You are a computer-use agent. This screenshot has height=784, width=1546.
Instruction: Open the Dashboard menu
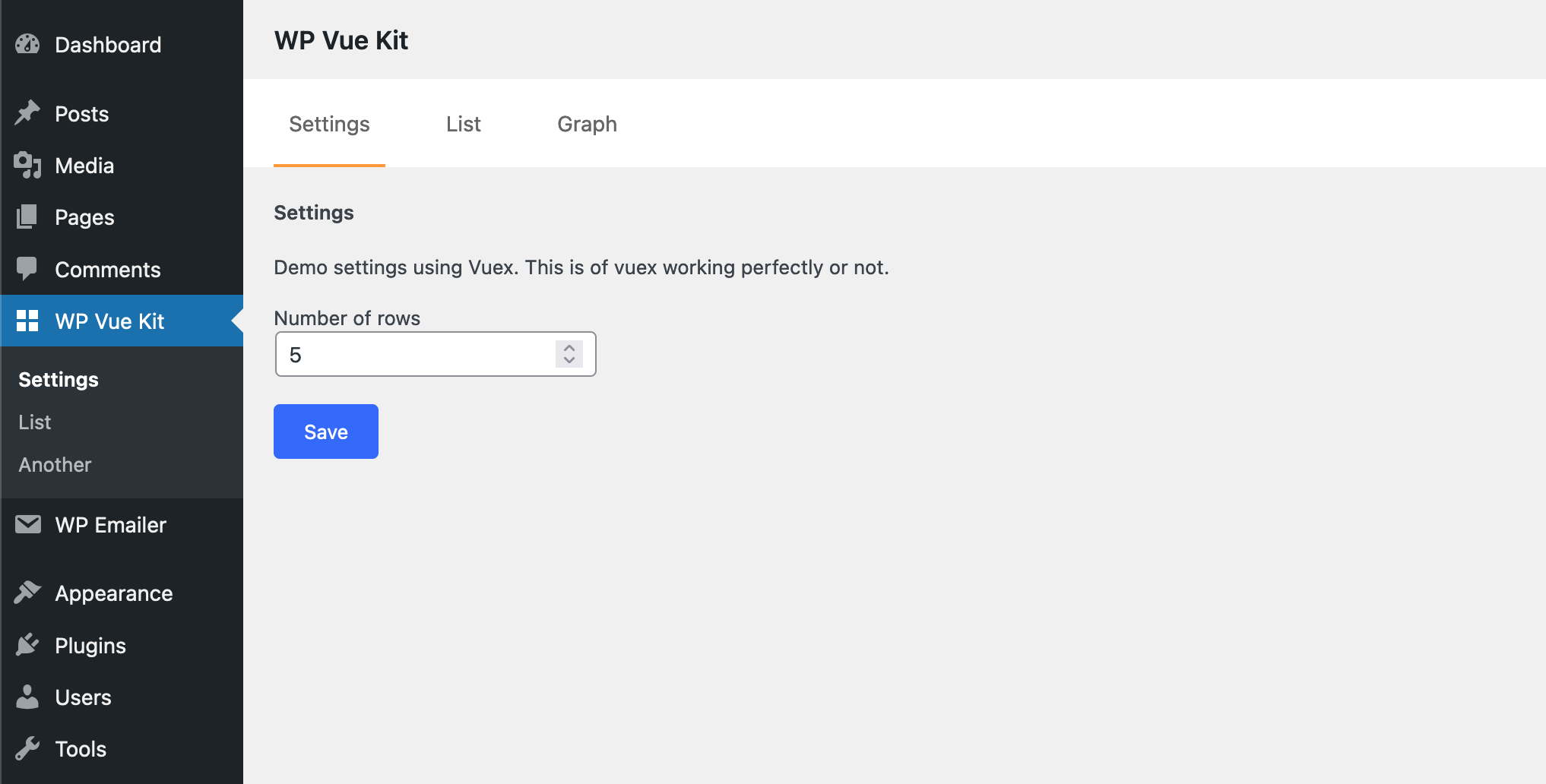tap(122, 44)
